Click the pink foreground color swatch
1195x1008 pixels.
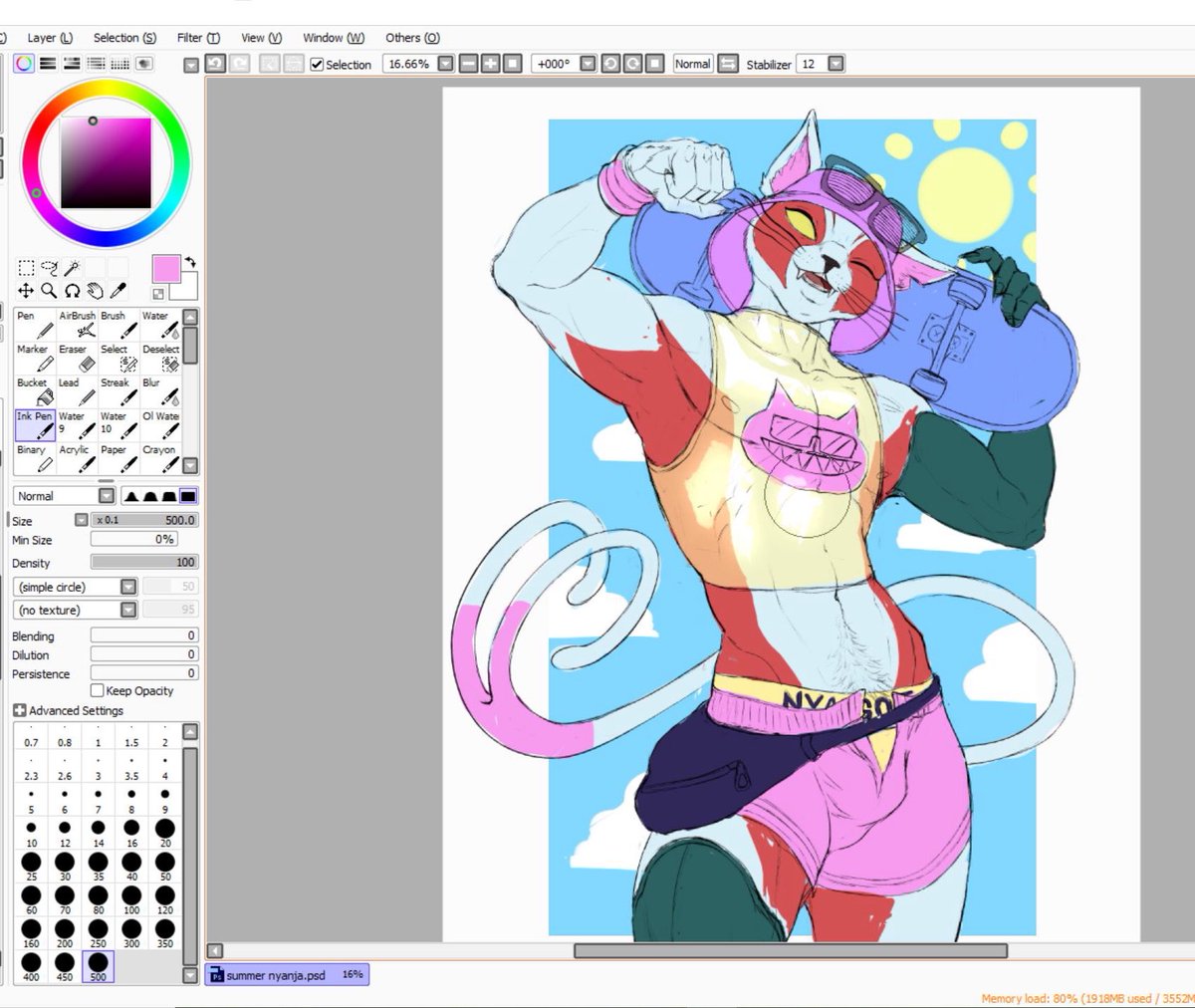click(x=165, y=269)
